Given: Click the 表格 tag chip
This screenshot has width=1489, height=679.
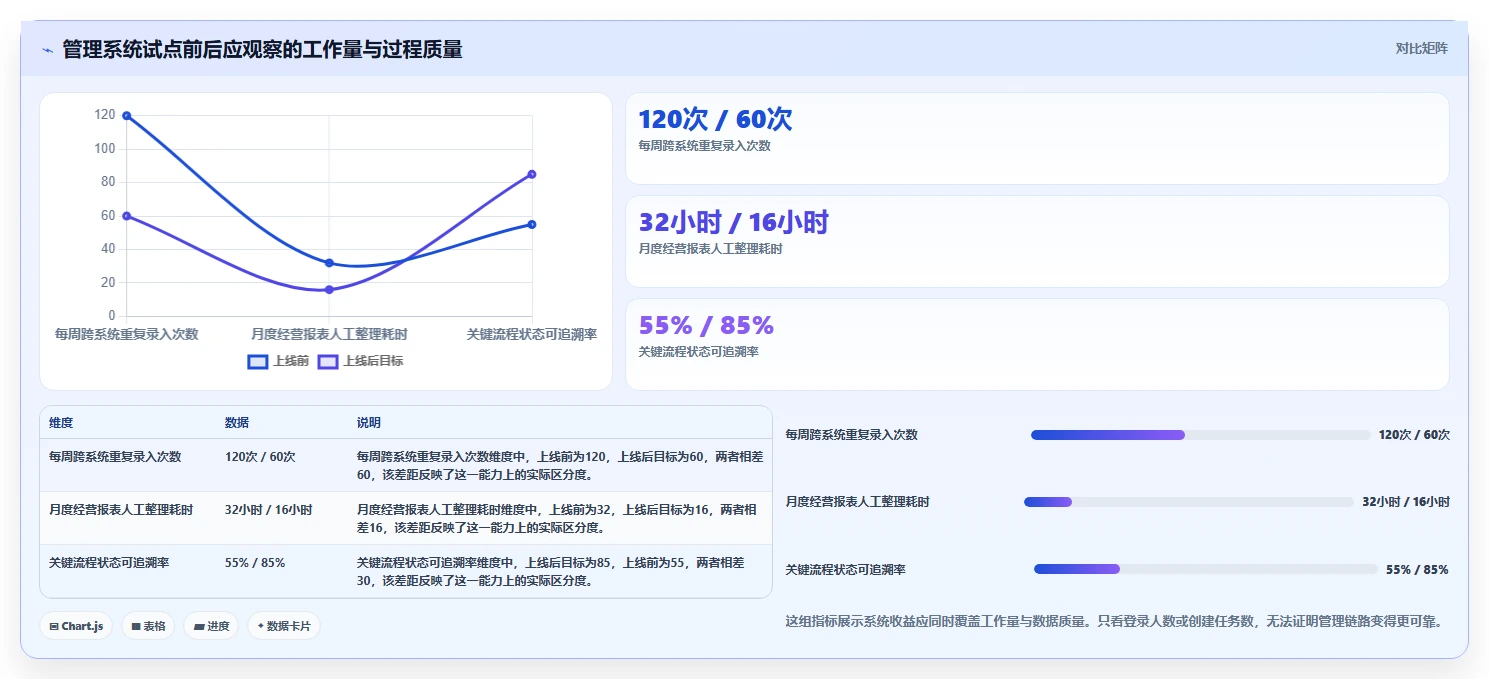Looking at the screenshot, I should pos(148,626).
